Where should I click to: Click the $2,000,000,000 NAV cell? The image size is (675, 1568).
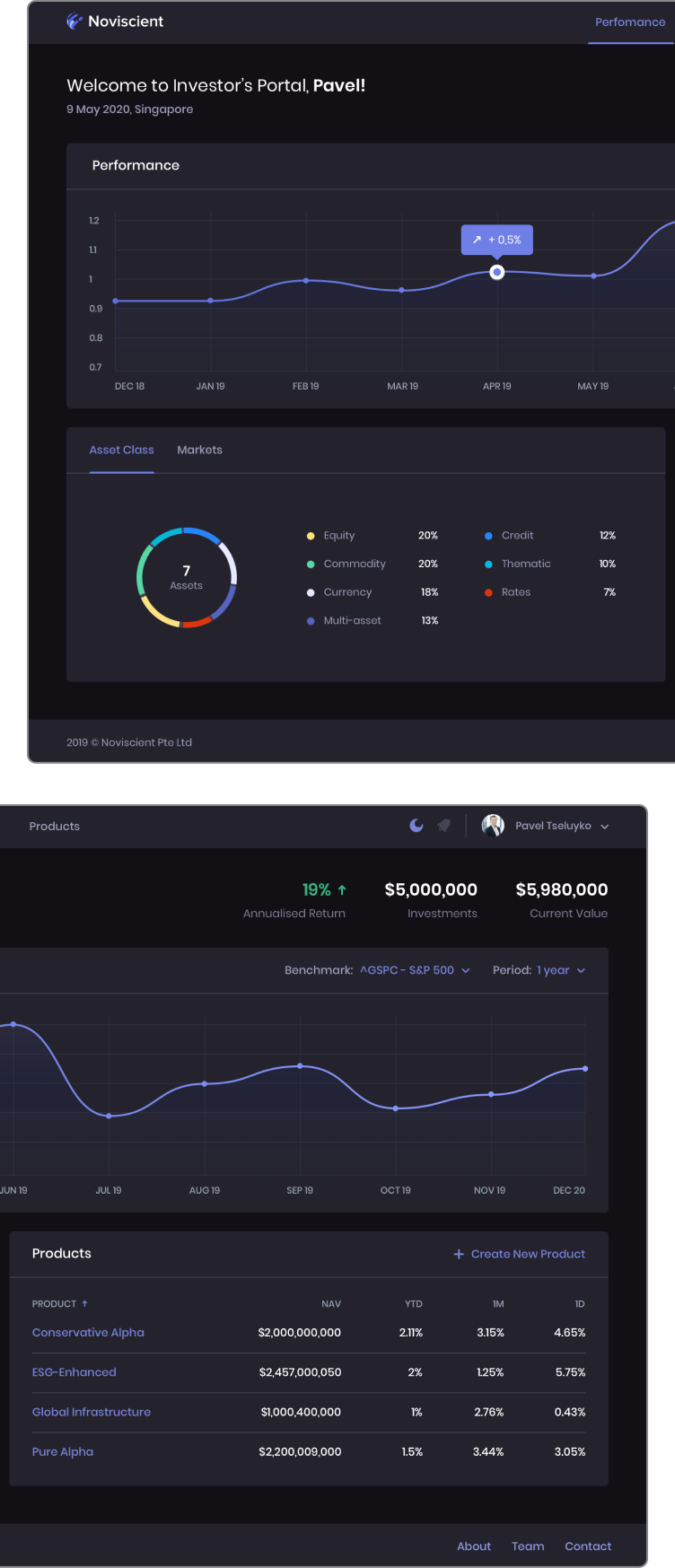(300, 1332)
